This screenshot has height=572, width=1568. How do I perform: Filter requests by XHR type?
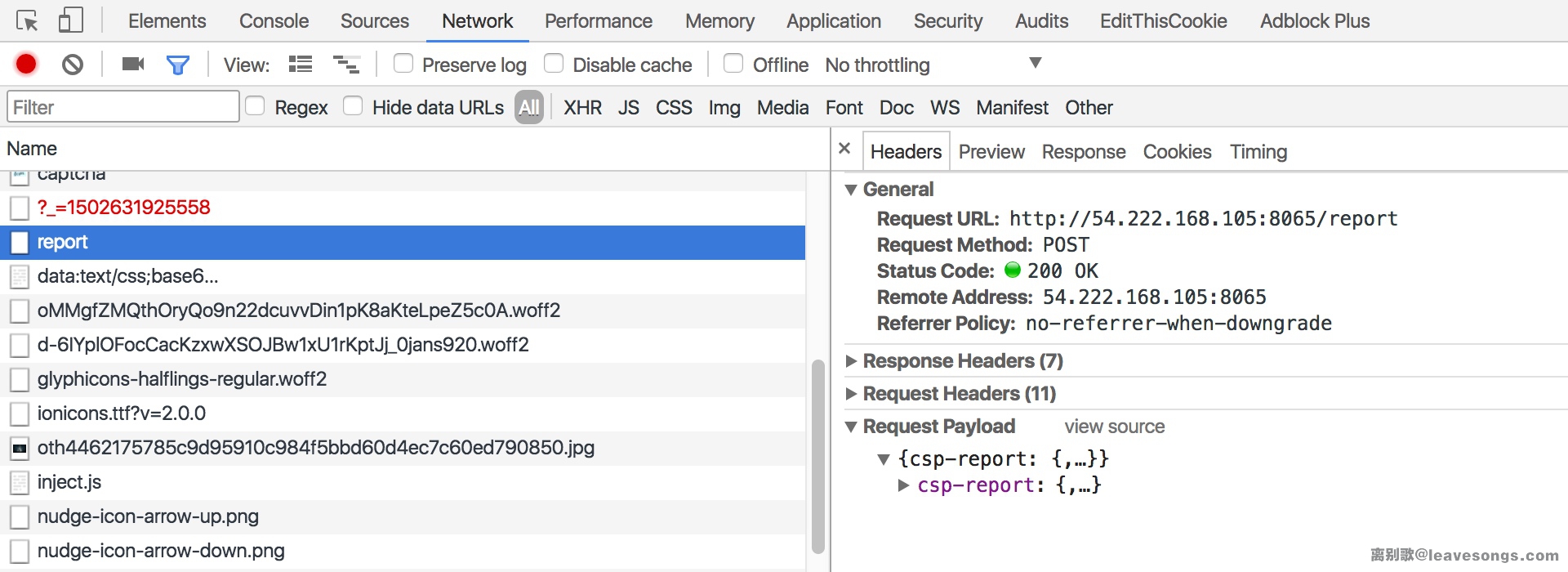[x=582, y=108]
